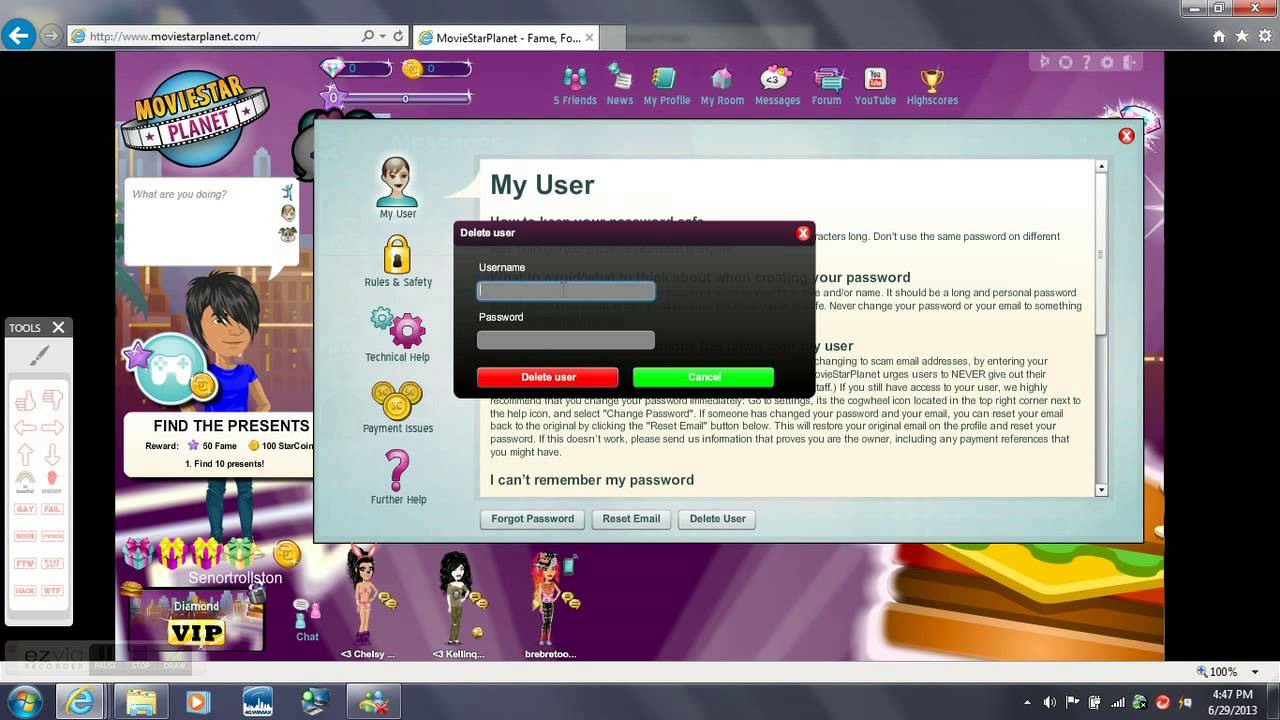The width and height of the screenshot is (1280, 720).
Task: Open the Chat icon
Action: point(307,620)
